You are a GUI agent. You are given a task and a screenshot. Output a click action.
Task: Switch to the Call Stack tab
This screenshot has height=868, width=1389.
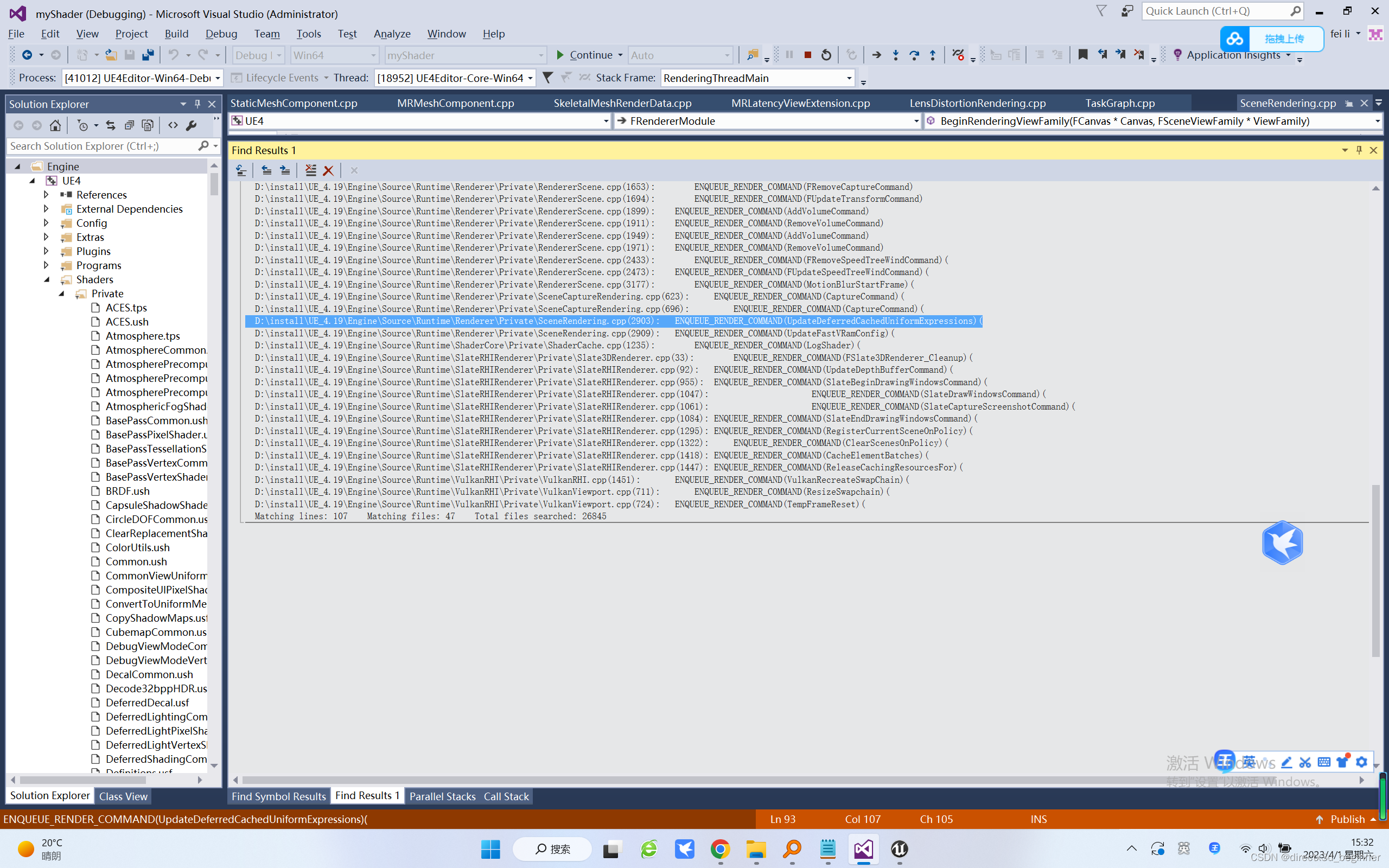point(506,796)
